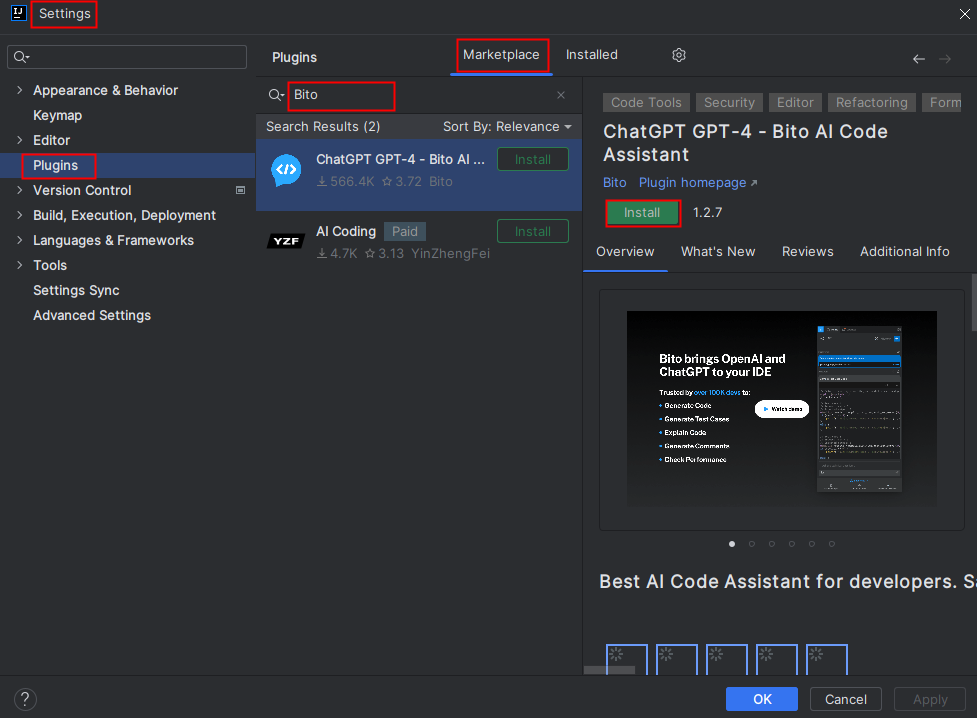Select the fifth carousel dot
Viewport: 977px width, 718px height.
point(812,544)
